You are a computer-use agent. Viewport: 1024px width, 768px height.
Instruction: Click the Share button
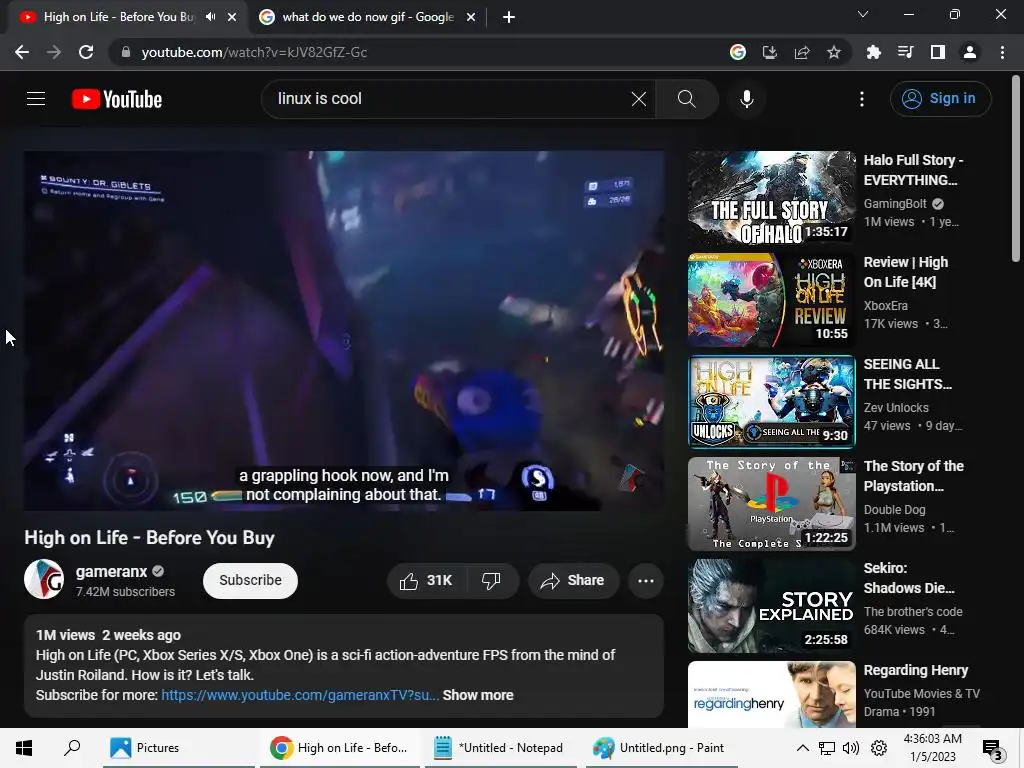(573, 581)
